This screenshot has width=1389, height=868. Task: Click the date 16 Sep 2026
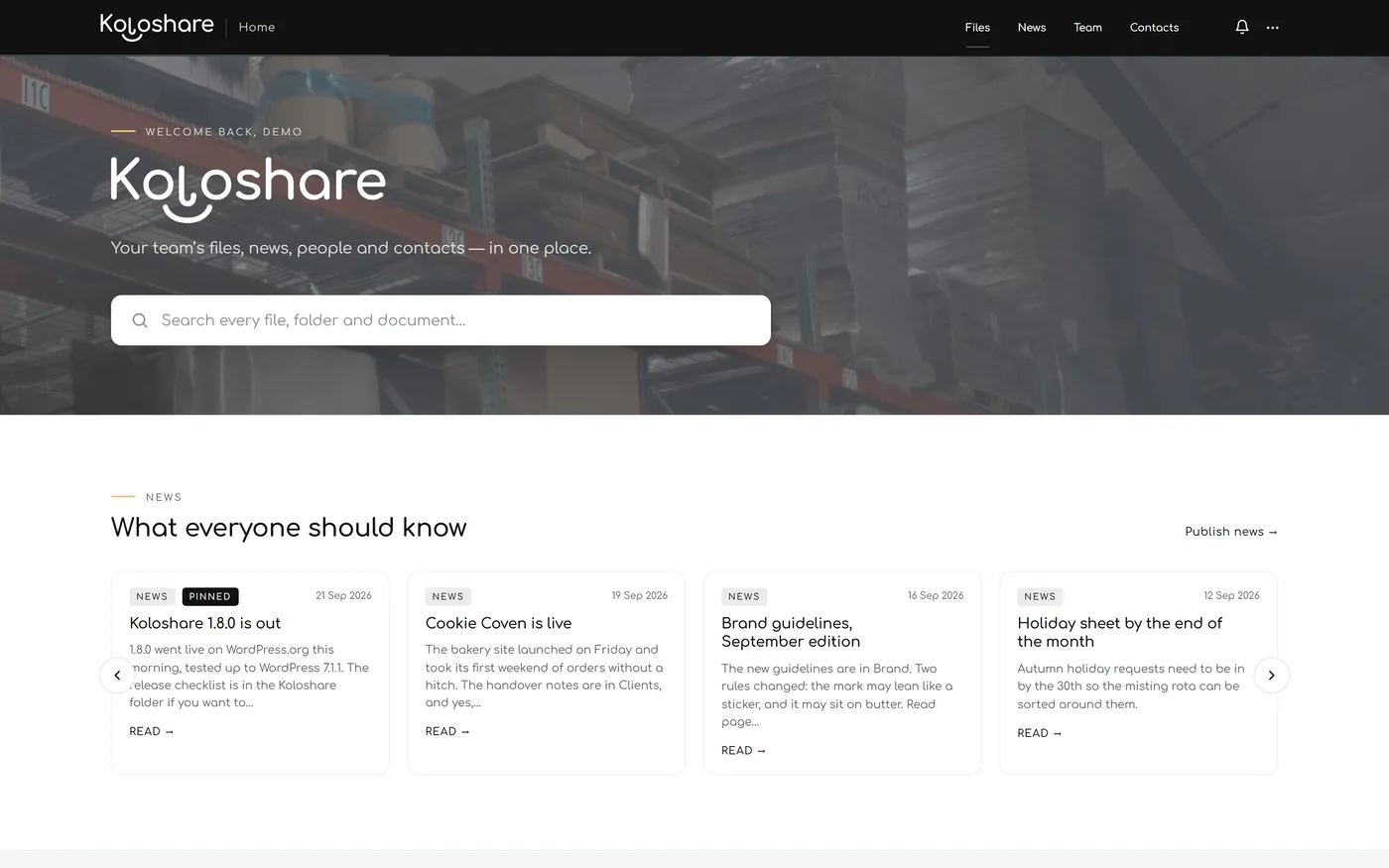pos(936,595)
